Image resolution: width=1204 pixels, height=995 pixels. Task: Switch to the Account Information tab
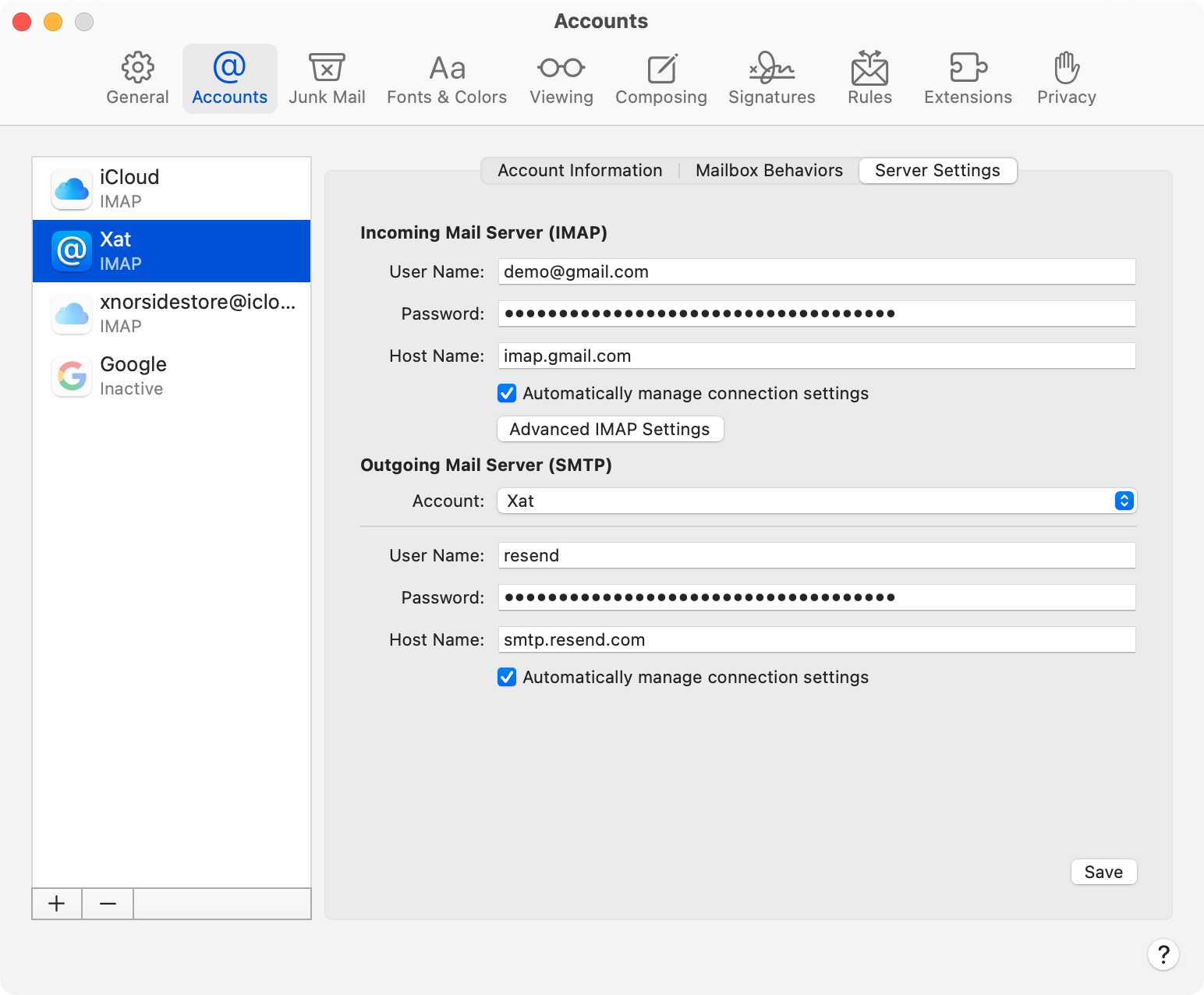click(579, 171)
